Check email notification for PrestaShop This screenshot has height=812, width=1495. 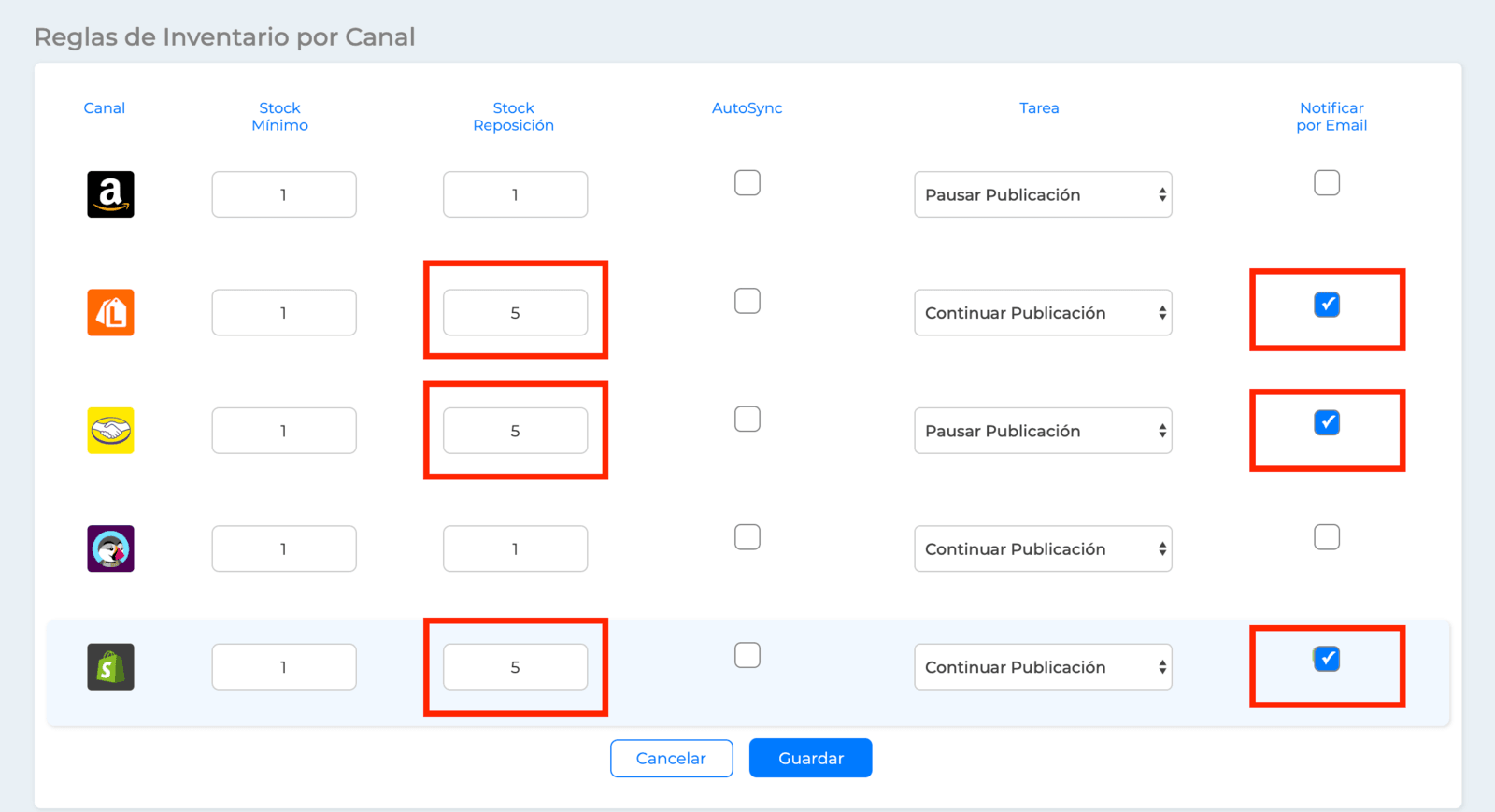click(x=1327, y=537)
